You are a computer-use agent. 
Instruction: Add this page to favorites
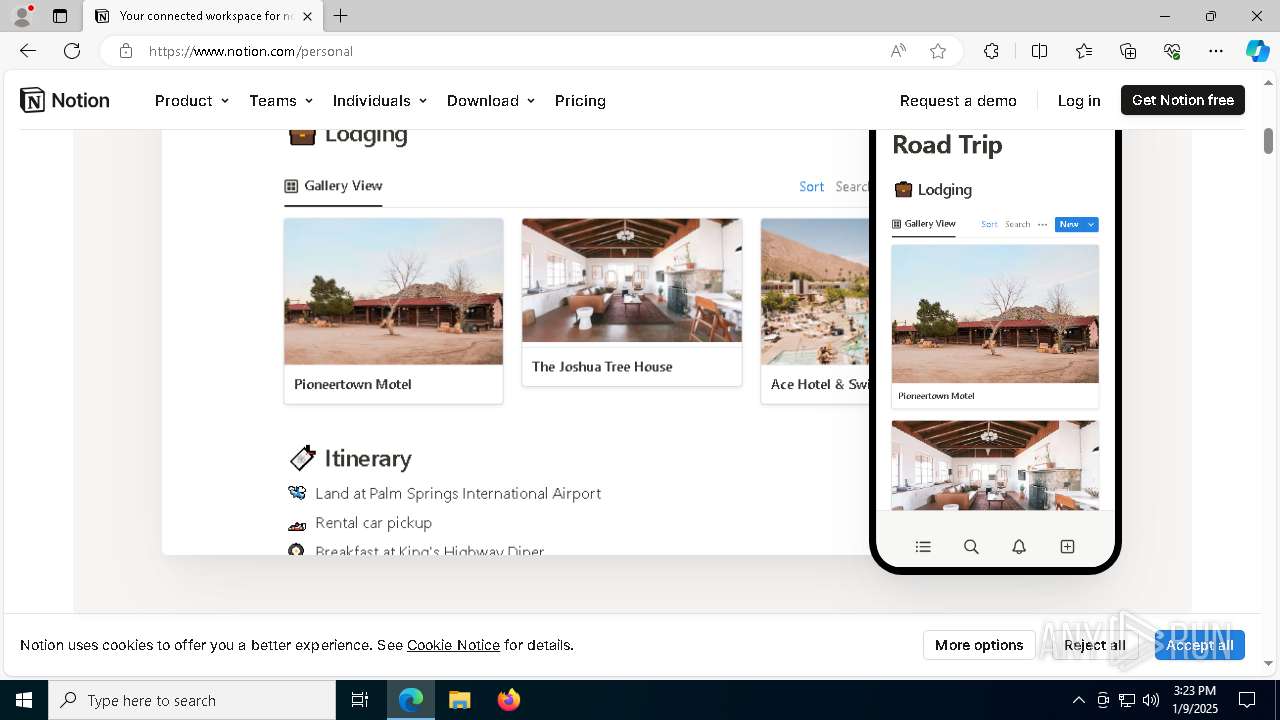(x=938, y=51)
